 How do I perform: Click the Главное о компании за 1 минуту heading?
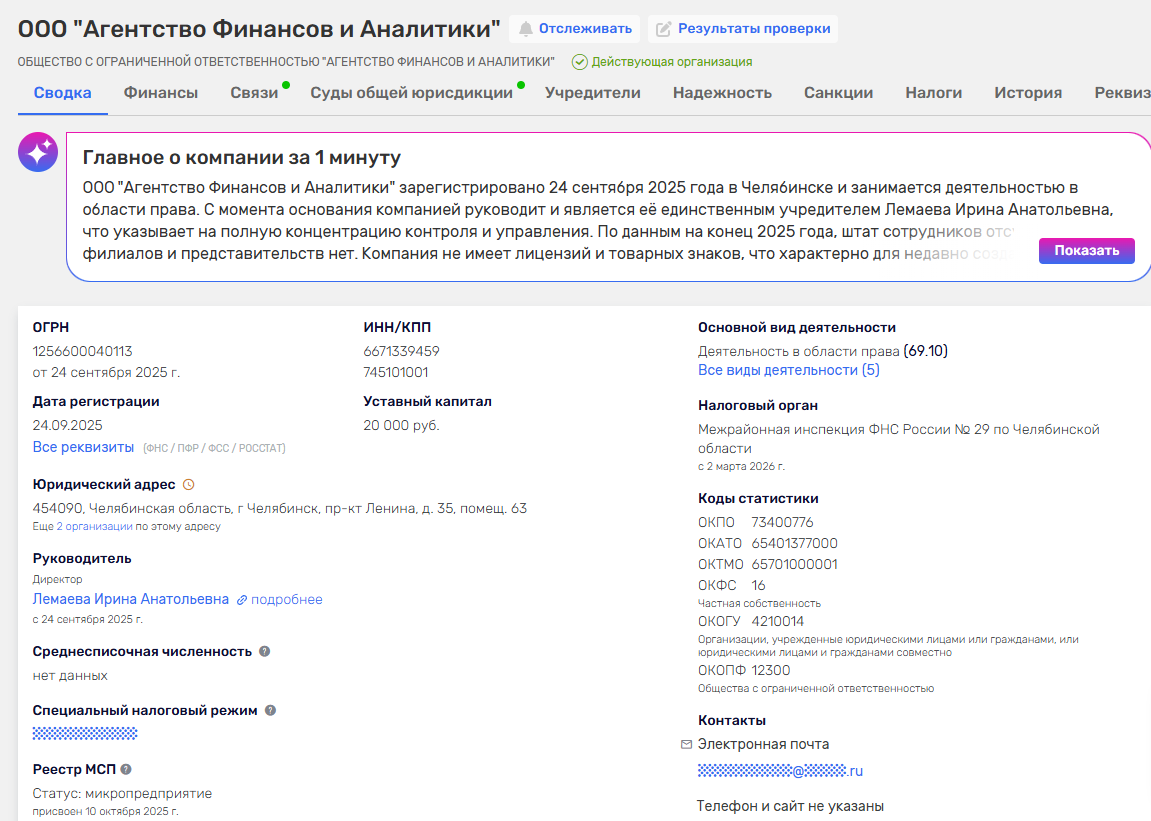coord(242,157)
